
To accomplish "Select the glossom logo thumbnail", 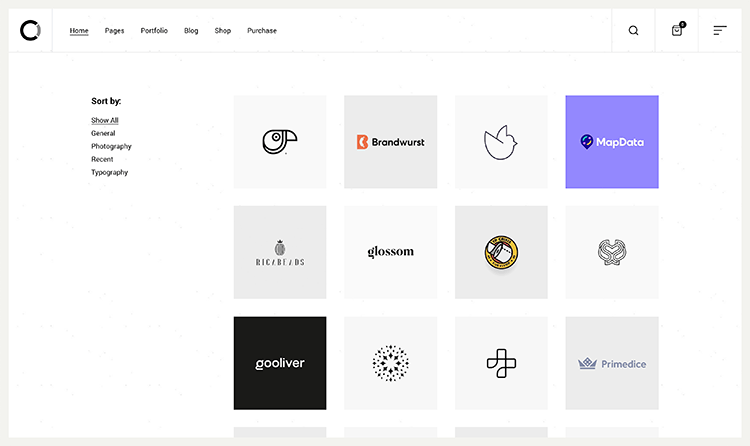I will [x=390, y=252].
